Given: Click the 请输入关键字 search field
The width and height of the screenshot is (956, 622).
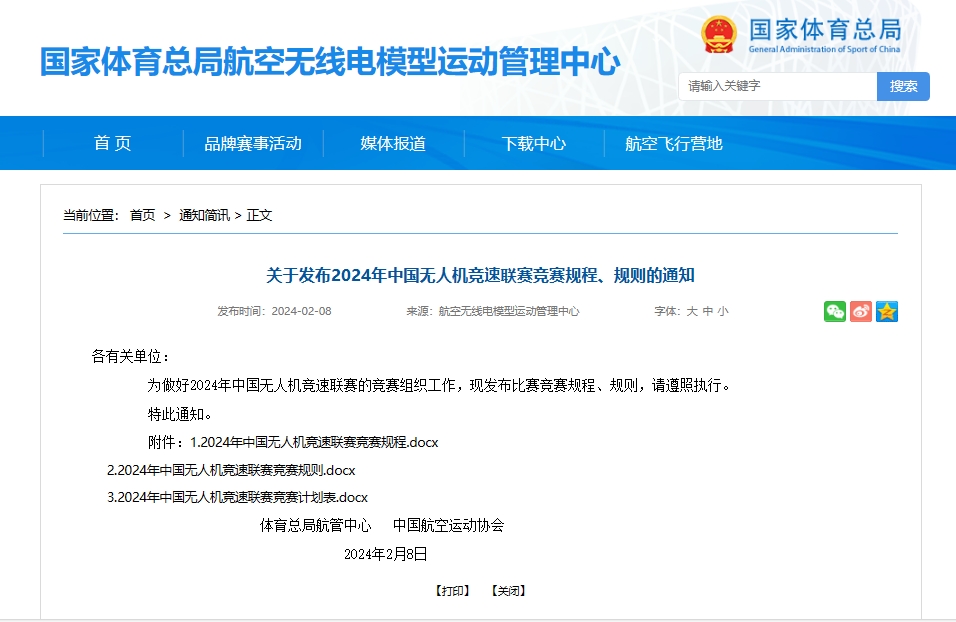Looking at the screenshot, I should click(x=778, y=86).
